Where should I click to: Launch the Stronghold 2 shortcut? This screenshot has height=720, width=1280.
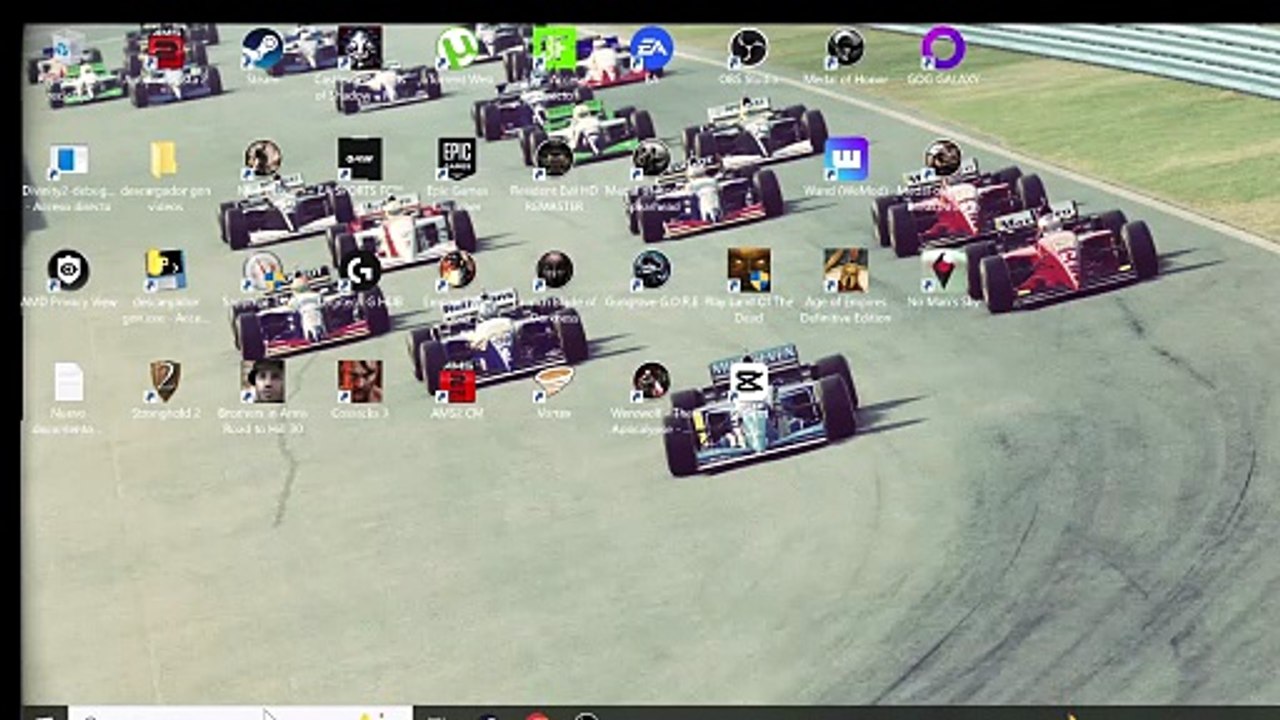[165, 381]
